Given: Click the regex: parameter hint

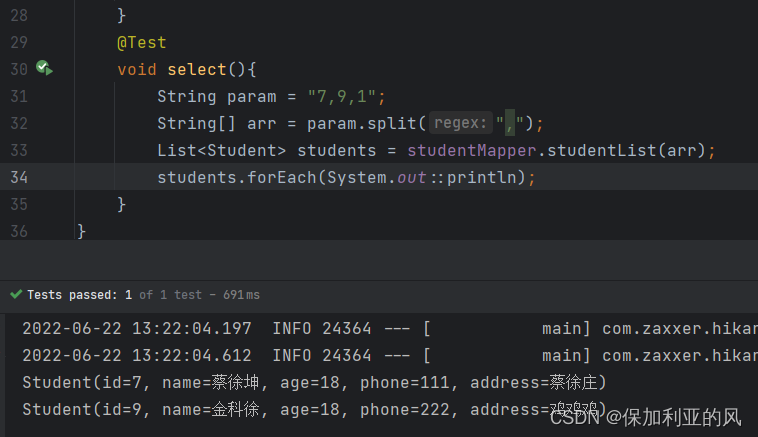Looking at the screenshot, I should click(462, 124).
